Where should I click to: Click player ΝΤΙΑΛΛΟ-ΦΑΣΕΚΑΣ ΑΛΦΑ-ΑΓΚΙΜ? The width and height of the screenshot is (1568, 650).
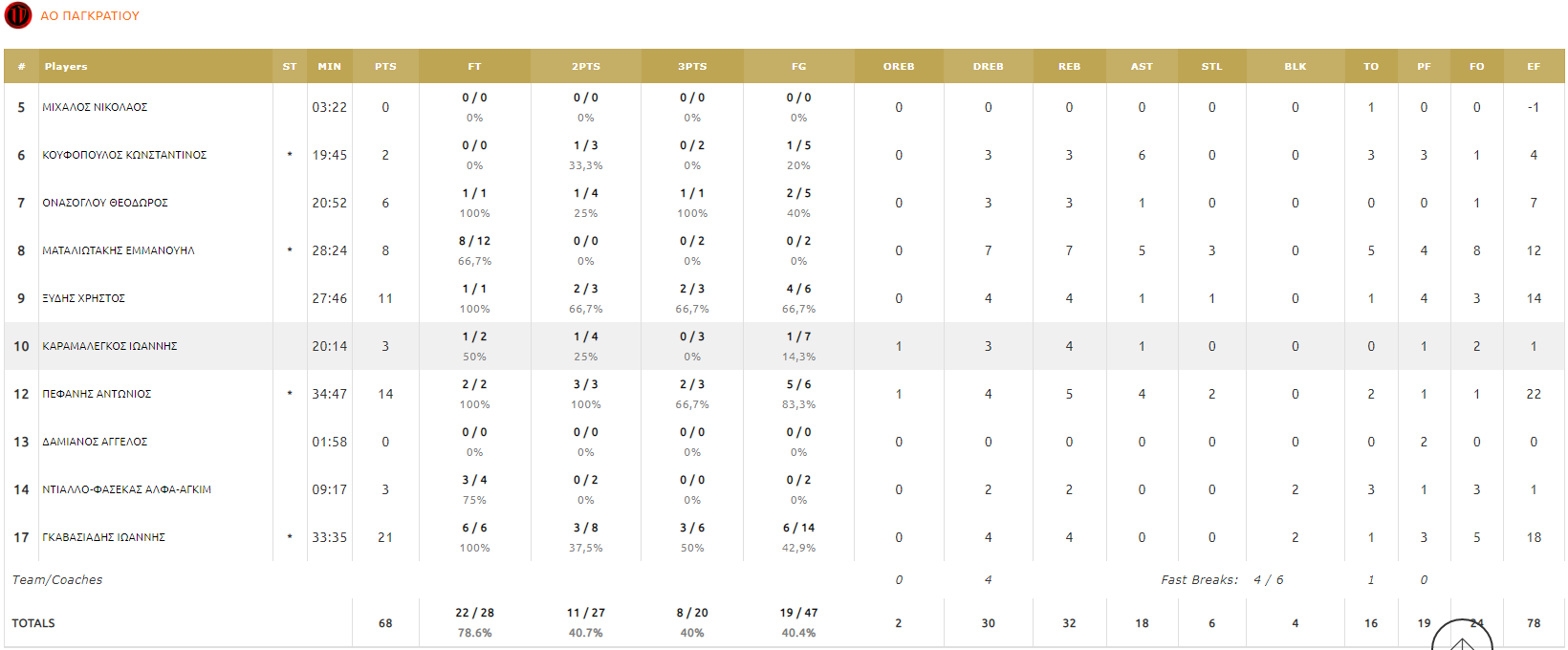click(127, 489)
